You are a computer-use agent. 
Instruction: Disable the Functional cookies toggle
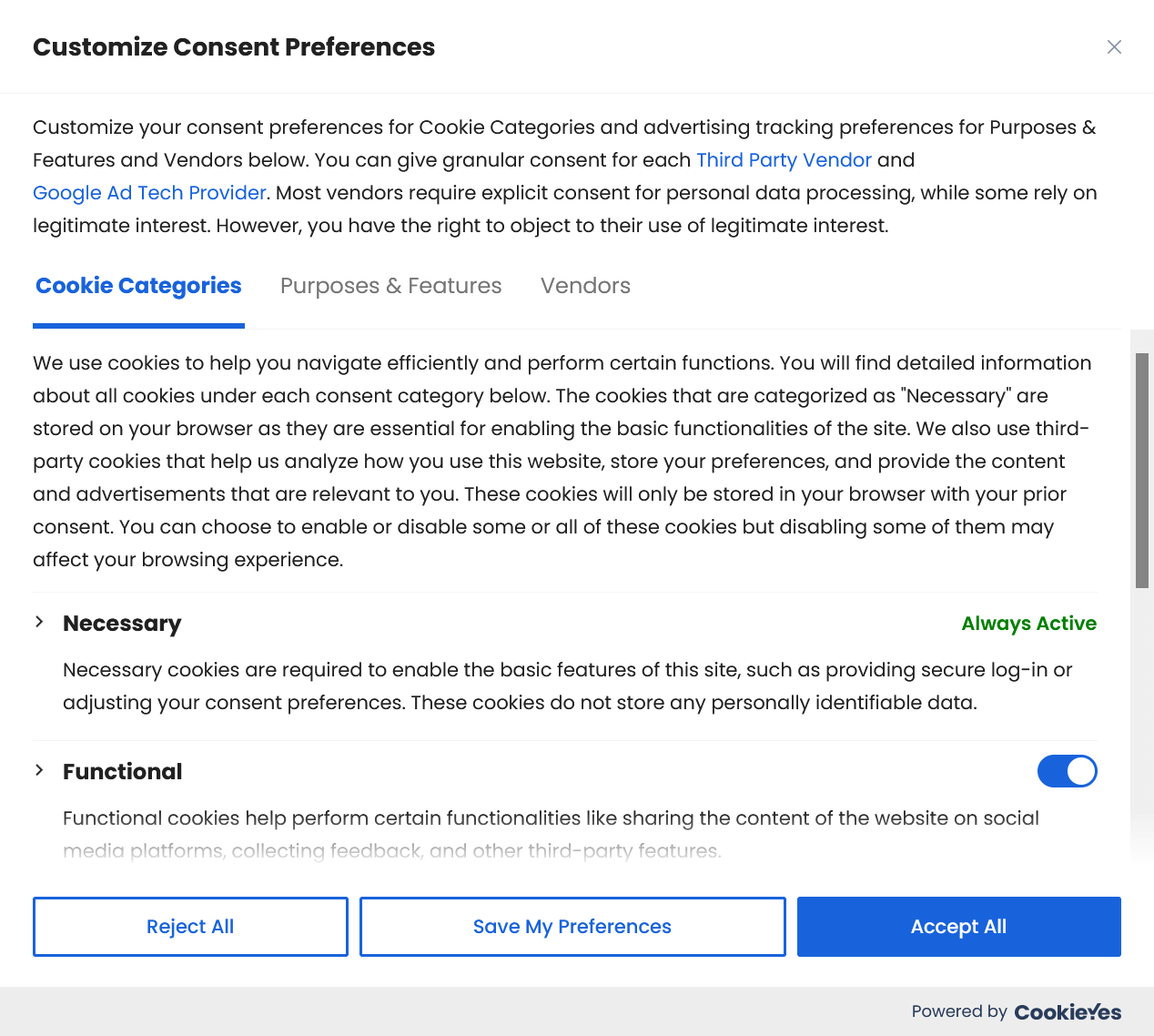1067,771
